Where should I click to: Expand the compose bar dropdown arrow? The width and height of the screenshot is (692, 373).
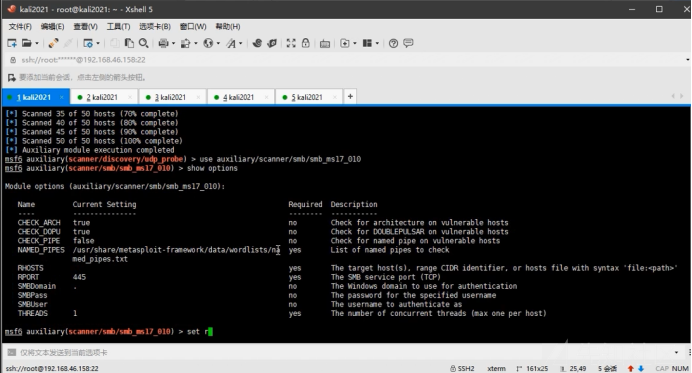point(677,352)
